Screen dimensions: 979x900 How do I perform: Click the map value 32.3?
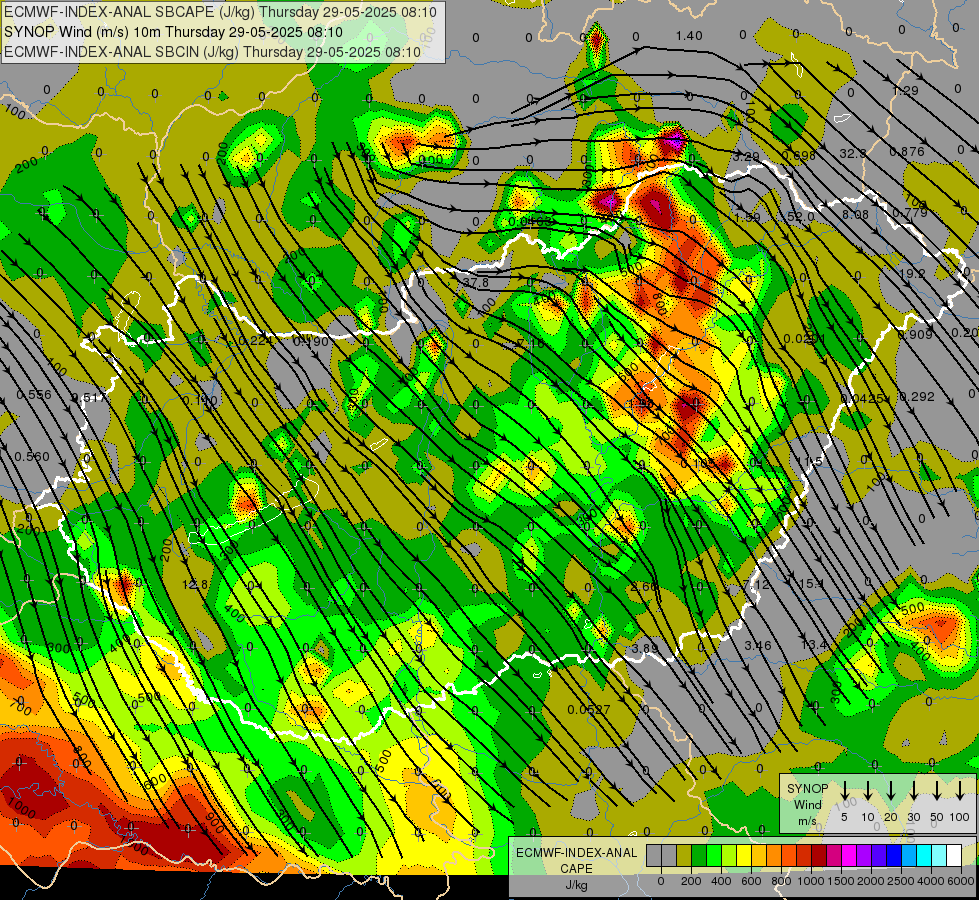tap(853, 153)
